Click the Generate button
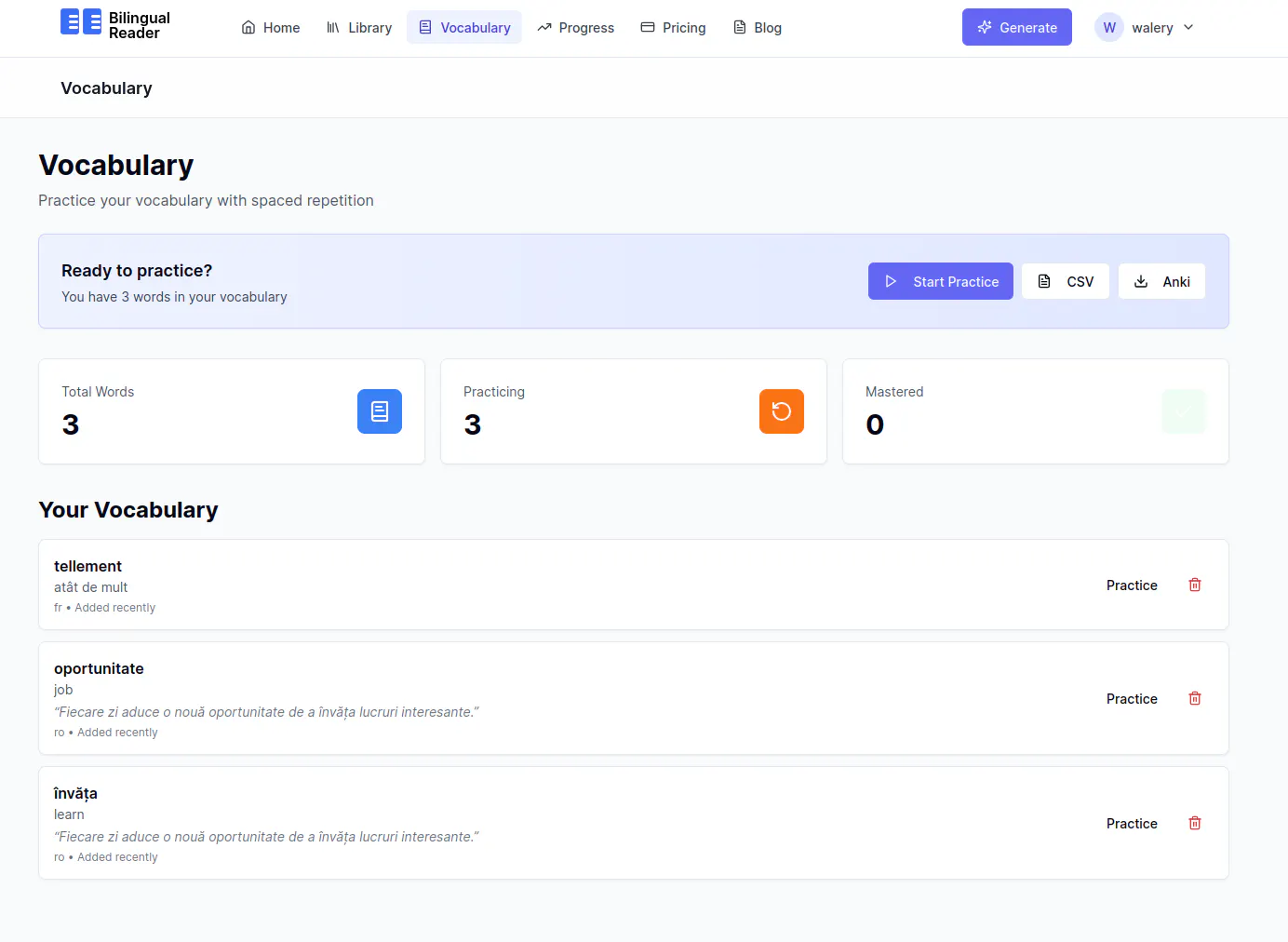This screenshot has width=1288, height=942. pyautogui.click(x=1017, y=27)
